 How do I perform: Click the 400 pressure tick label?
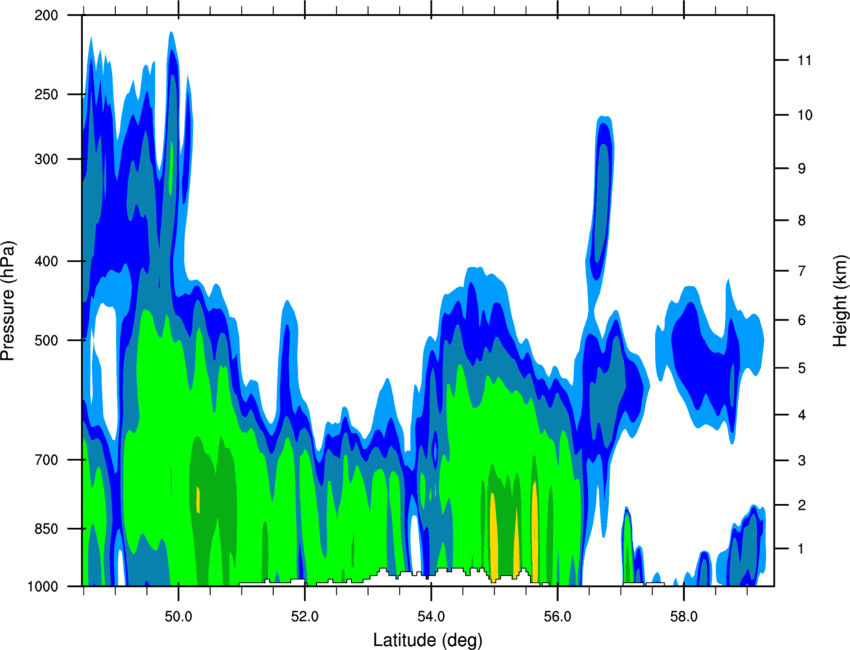[46, 261]
